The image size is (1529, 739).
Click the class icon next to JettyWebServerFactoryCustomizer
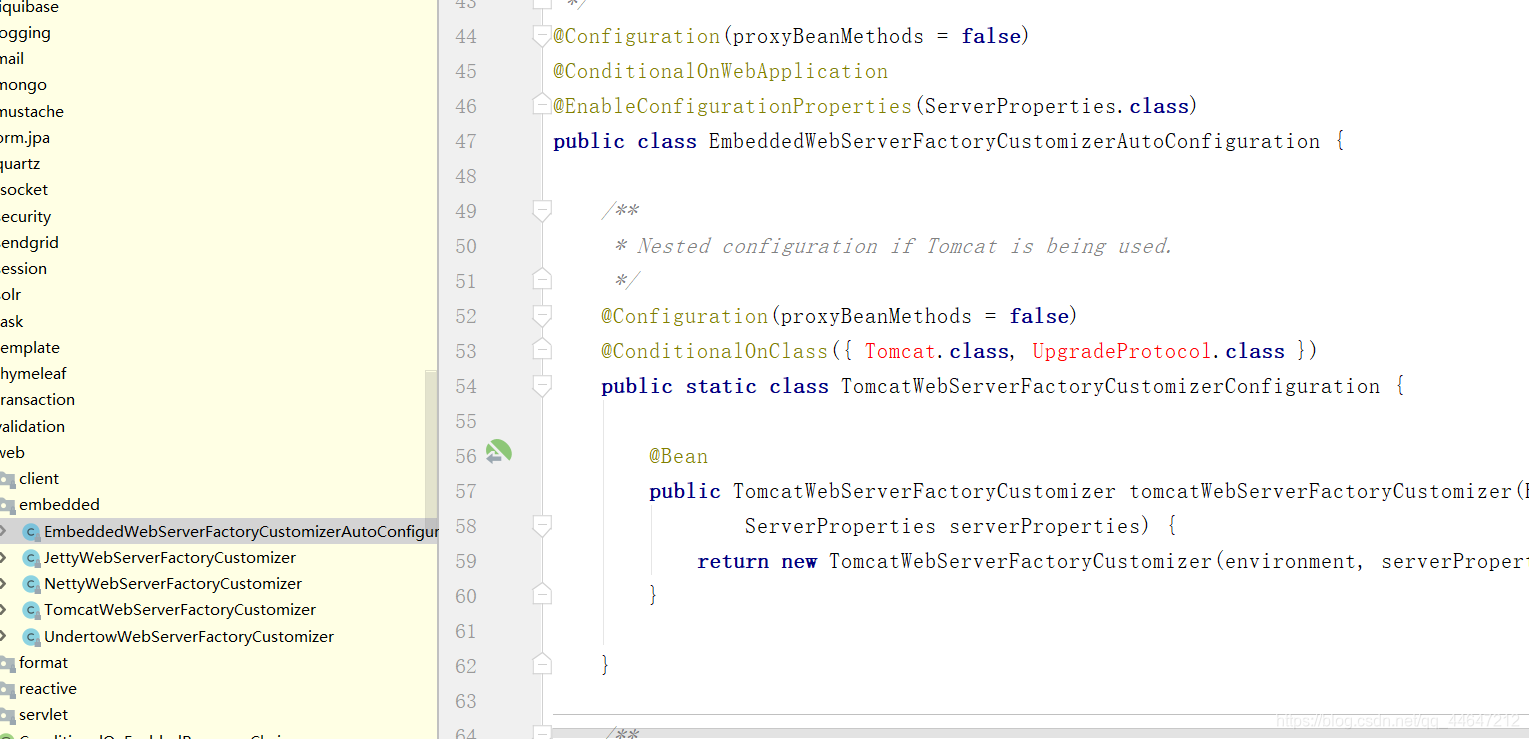pyautogui.click(x=31, y=558)
